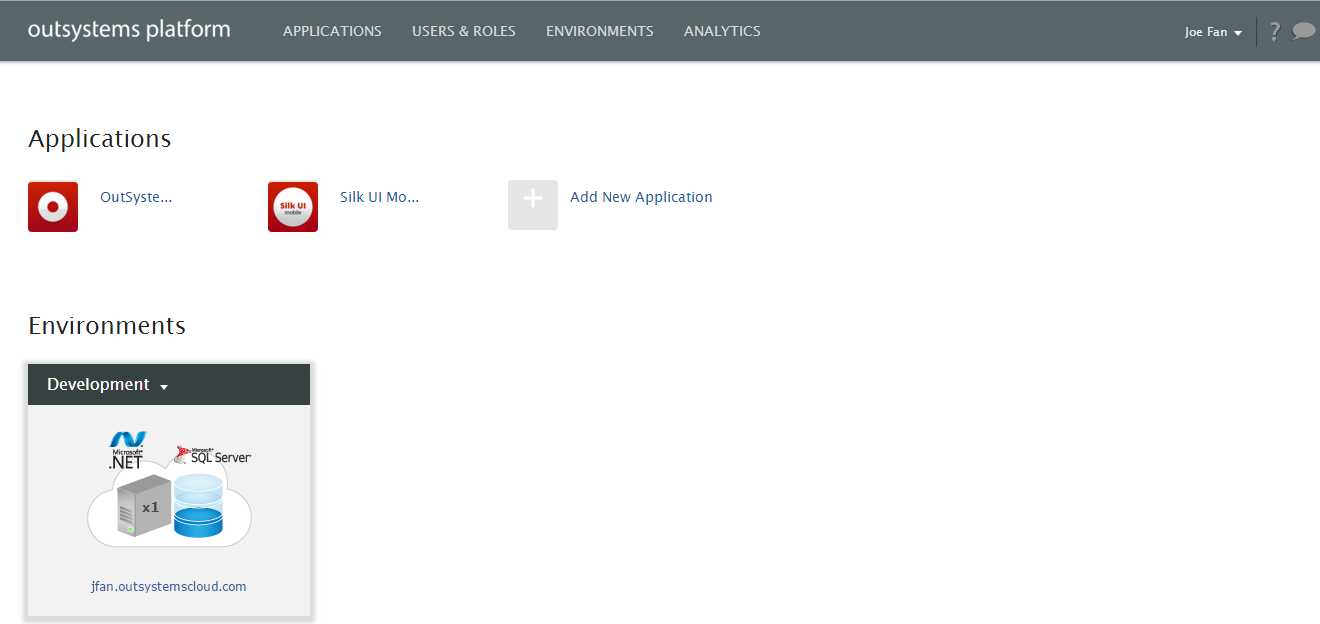Click the SQL Server logo
Screen dimensions: 1320x624
click(x=213, y=455)
